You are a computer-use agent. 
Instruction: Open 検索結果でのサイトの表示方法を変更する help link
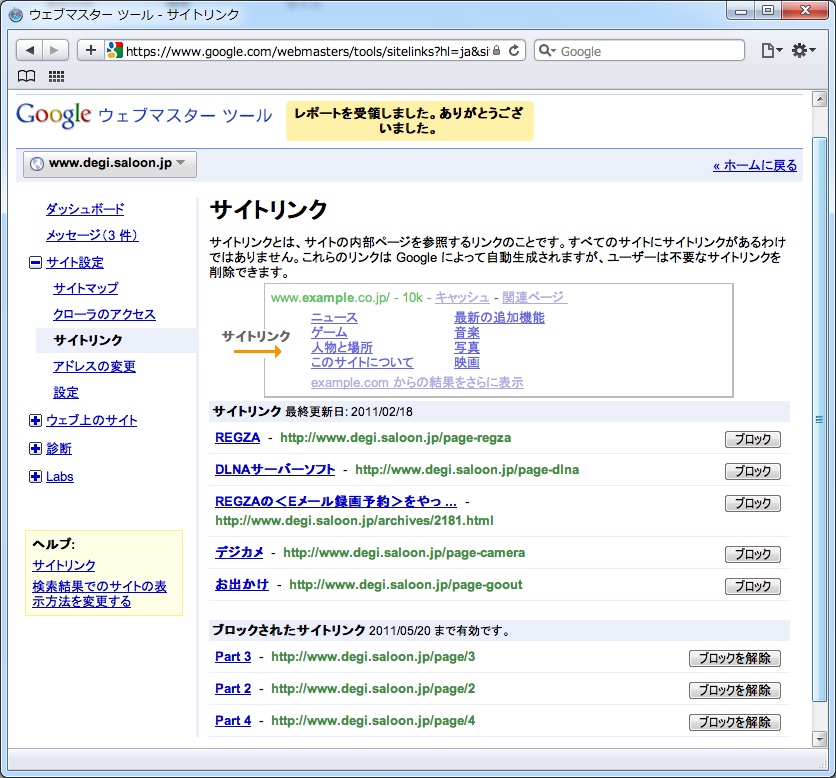pos(99,594)
